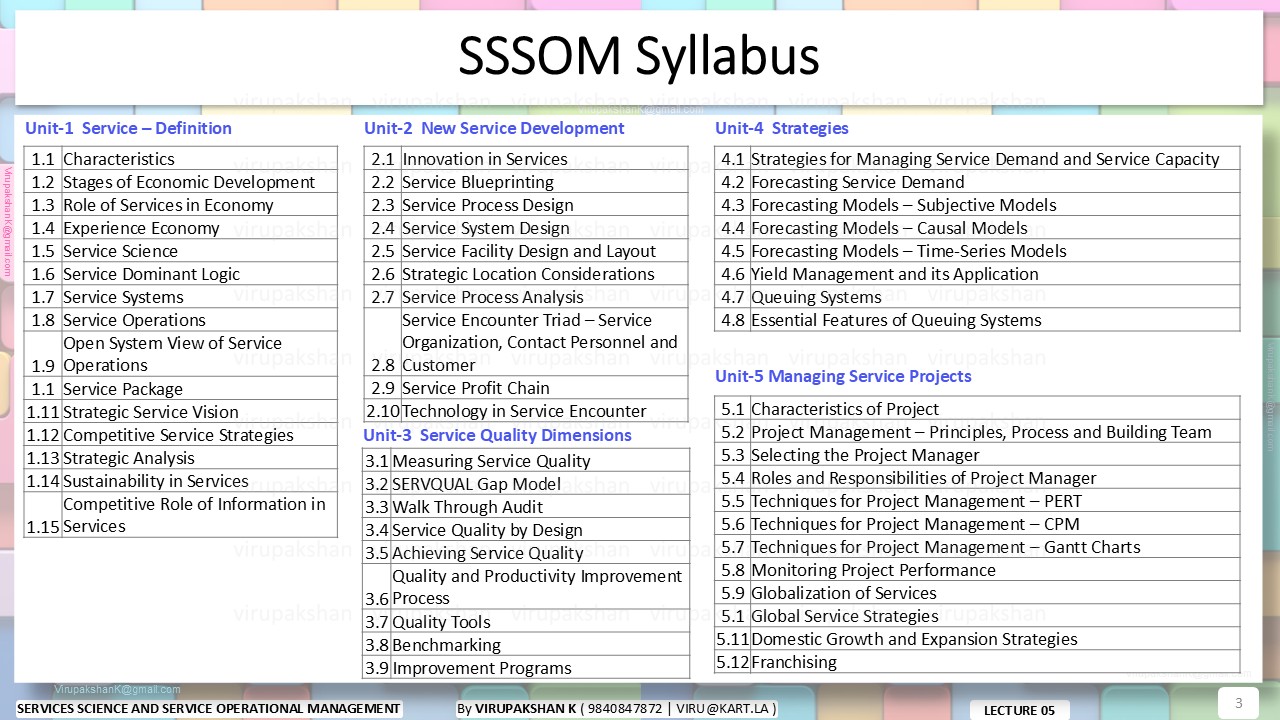Viewport: 1280px width, 720px height.
Task: Click the 'LECTURE 05' footer label
Action: point(1019,710)
